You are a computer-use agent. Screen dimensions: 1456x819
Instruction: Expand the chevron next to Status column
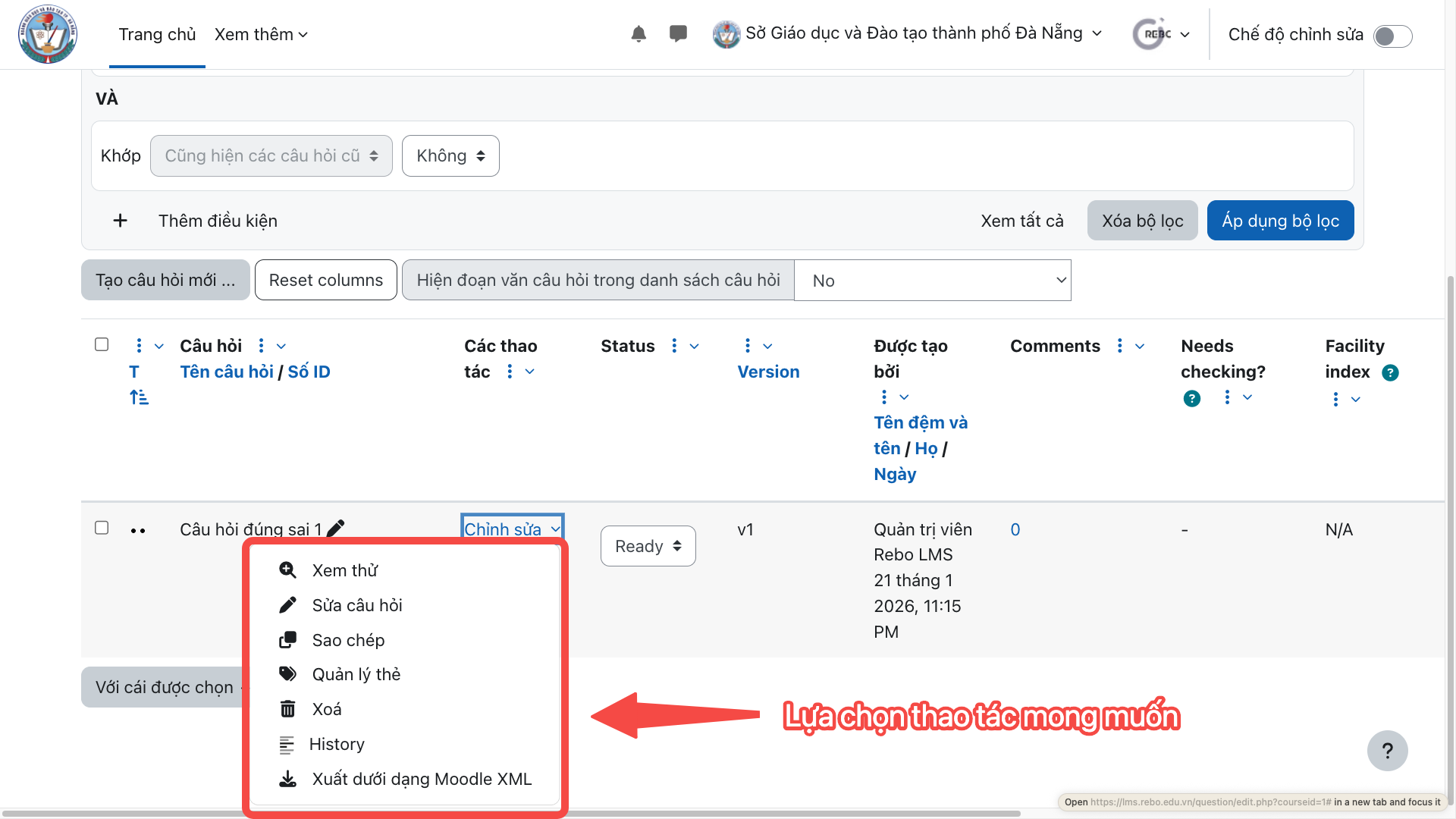pos(694,346)
